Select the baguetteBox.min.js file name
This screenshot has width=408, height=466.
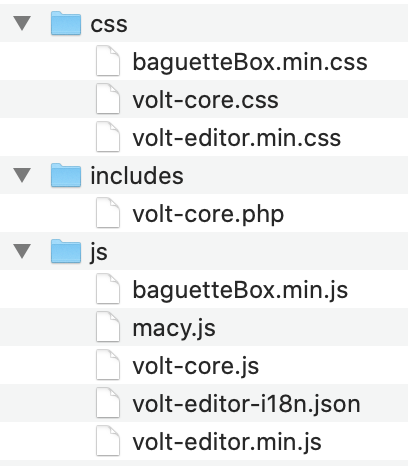(x=240, y=291)
